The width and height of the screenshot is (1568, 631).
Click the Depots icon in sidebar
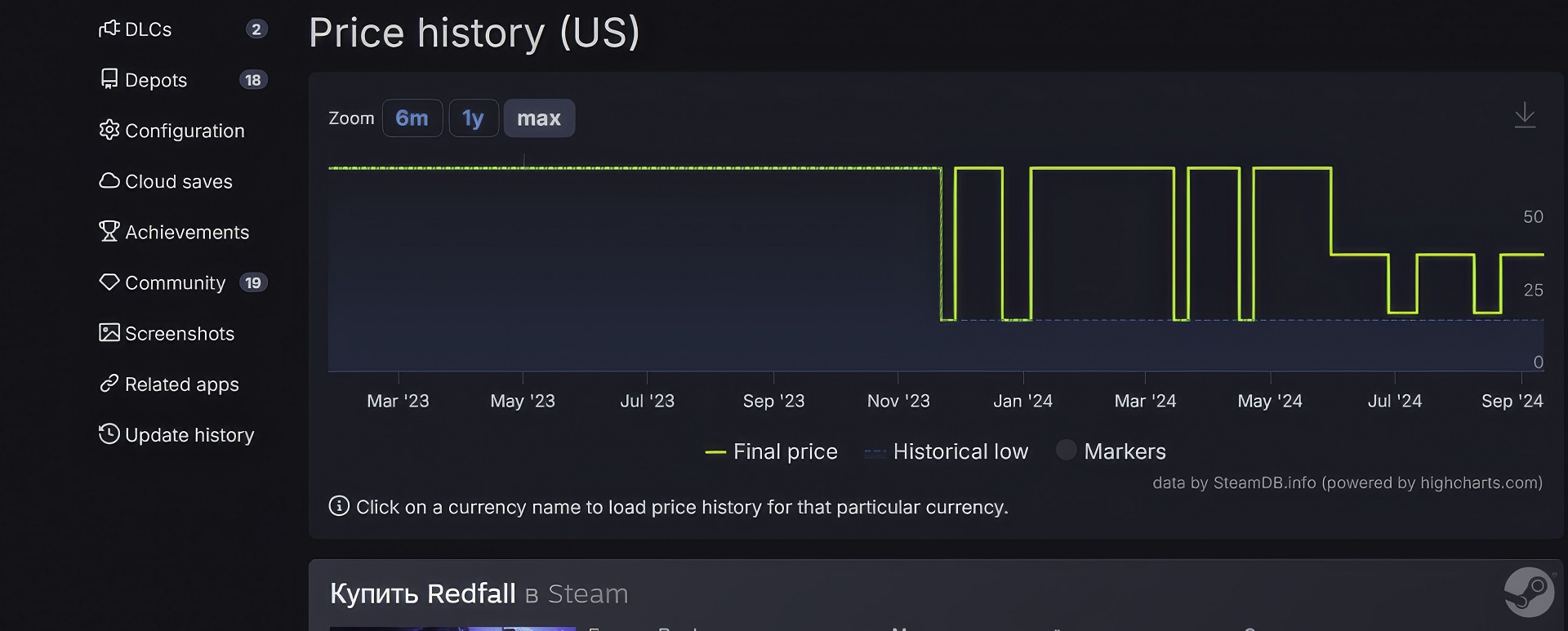109,79
